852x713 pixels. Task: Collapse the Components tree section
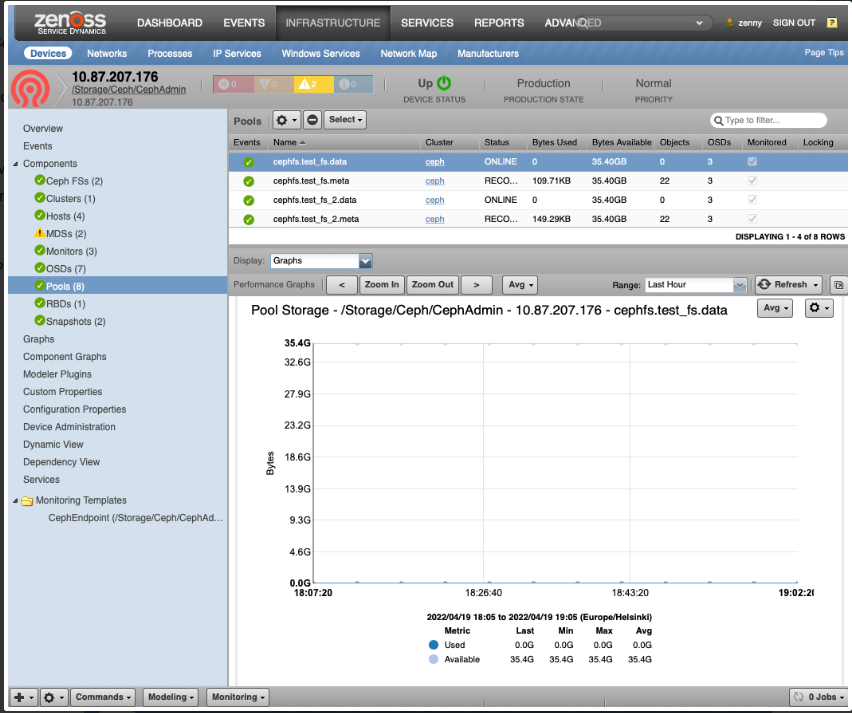(15, 164)
